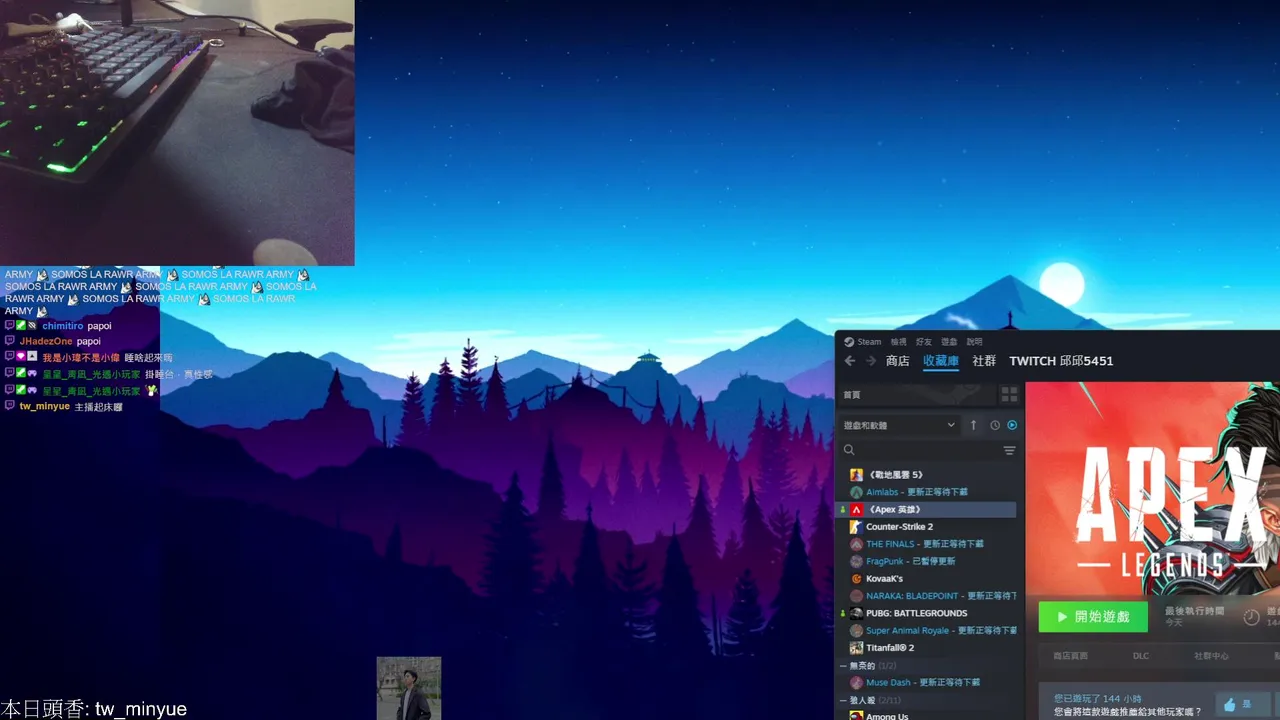Open the 社群中心 link
Screen dimensions: 1280x720
(1211, 656)
